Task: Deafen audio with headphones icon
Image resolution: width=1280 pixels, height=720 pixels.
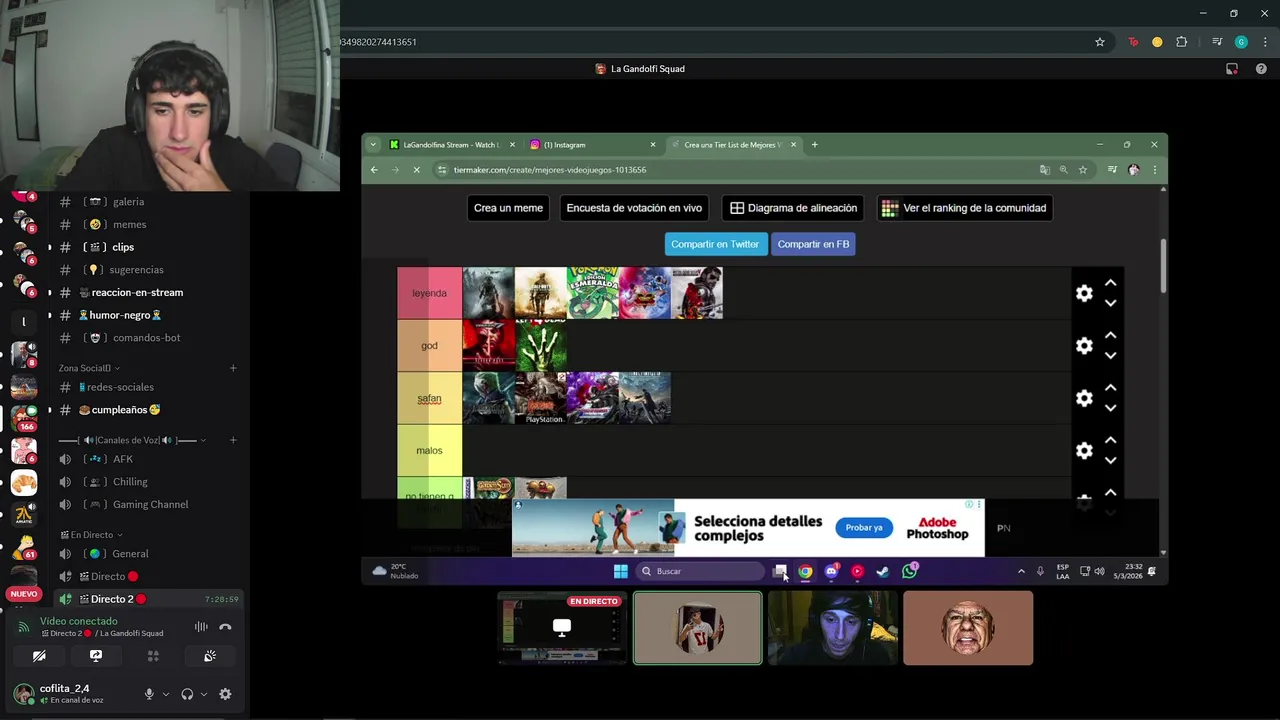Action: click(x=187, y=694)
